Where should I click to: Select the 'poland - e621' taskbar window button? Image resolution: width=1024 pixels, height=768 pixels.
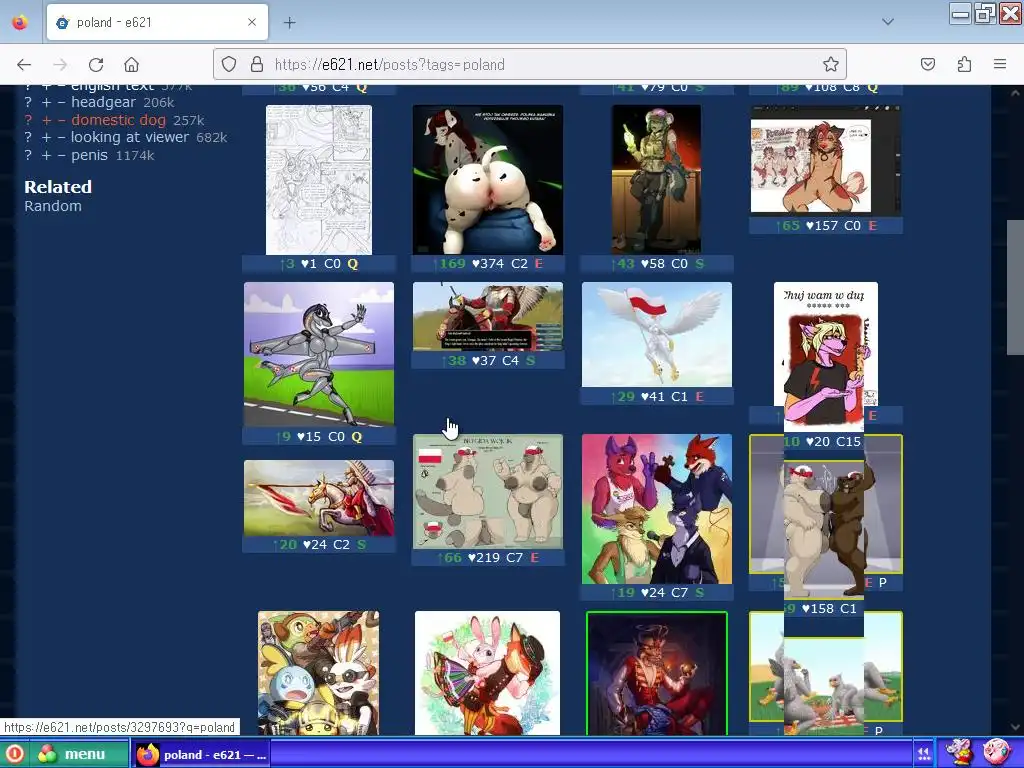[200, 754]
